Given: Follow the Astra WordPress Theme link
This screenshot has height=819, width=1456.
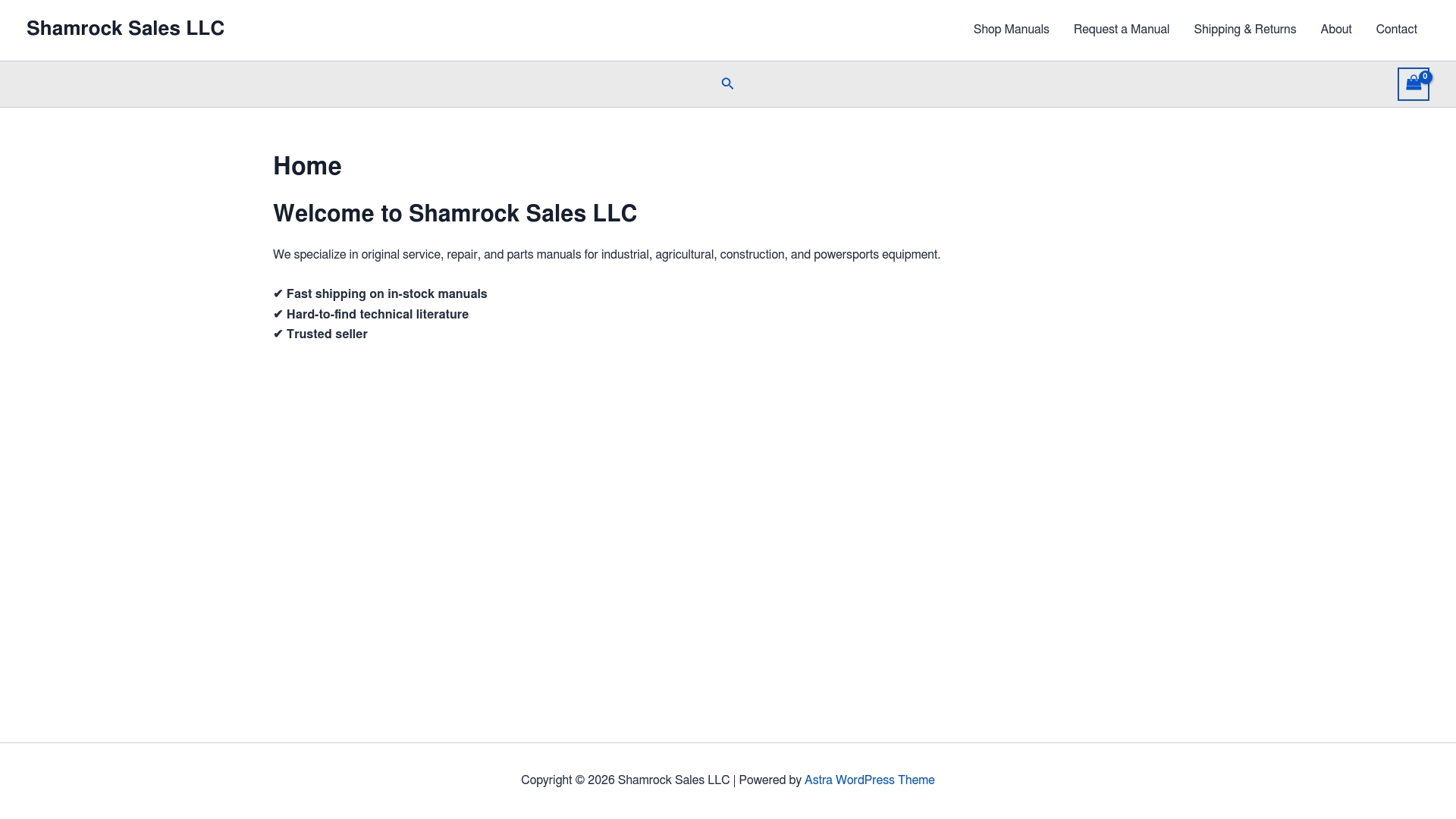Looking at the screenshot, I should 869,780.
